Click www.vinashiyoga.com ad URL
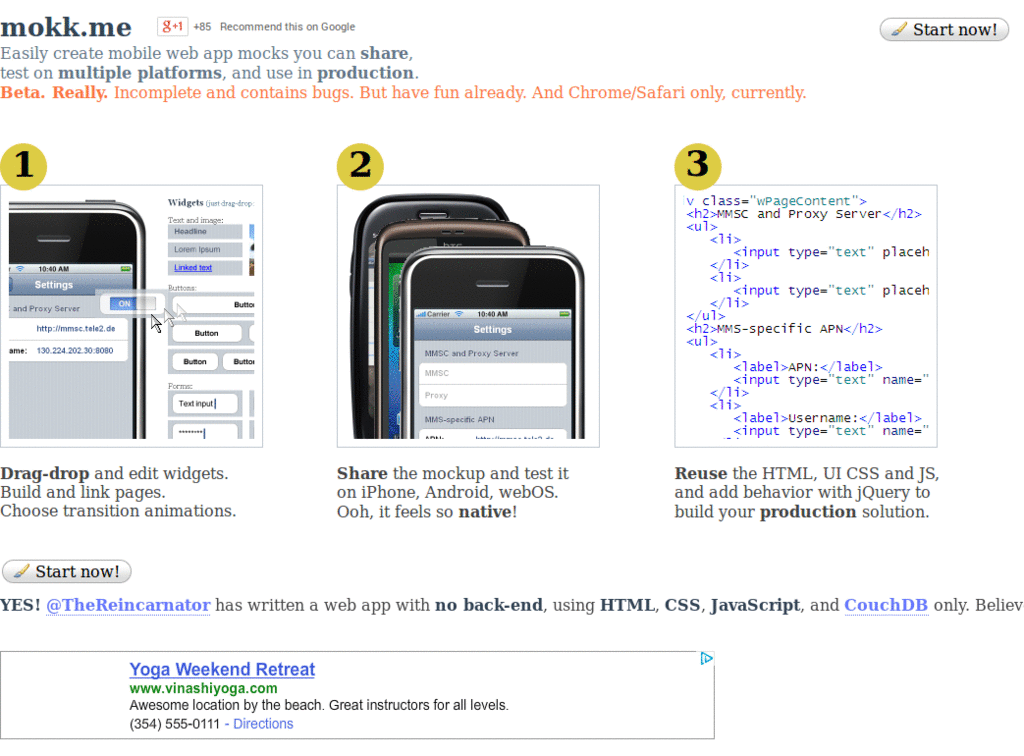Screen dimensions: 1024x756 [x=203, y=688]
